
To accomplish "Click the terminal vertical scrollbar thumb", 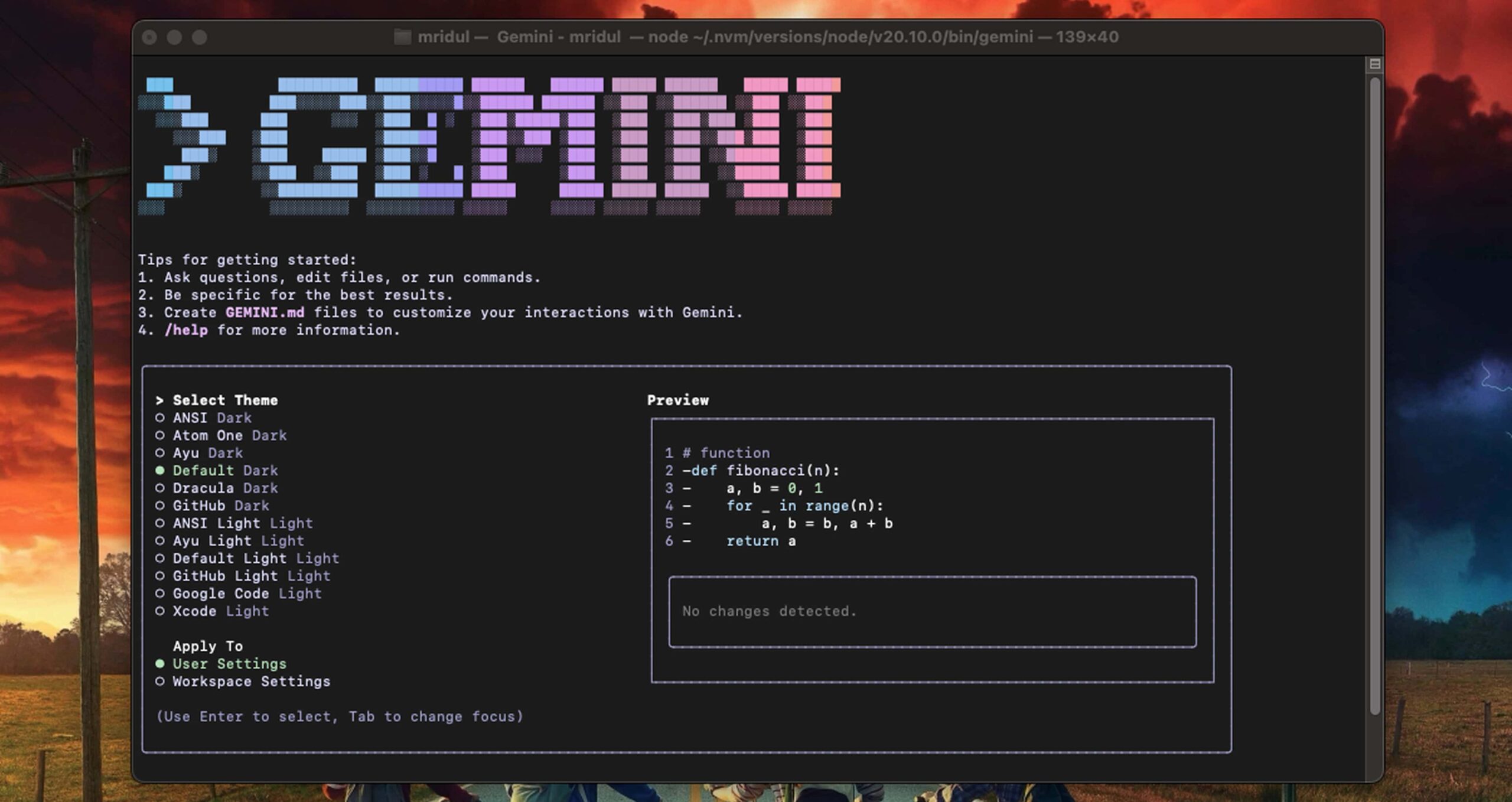I will [1374, 396].
